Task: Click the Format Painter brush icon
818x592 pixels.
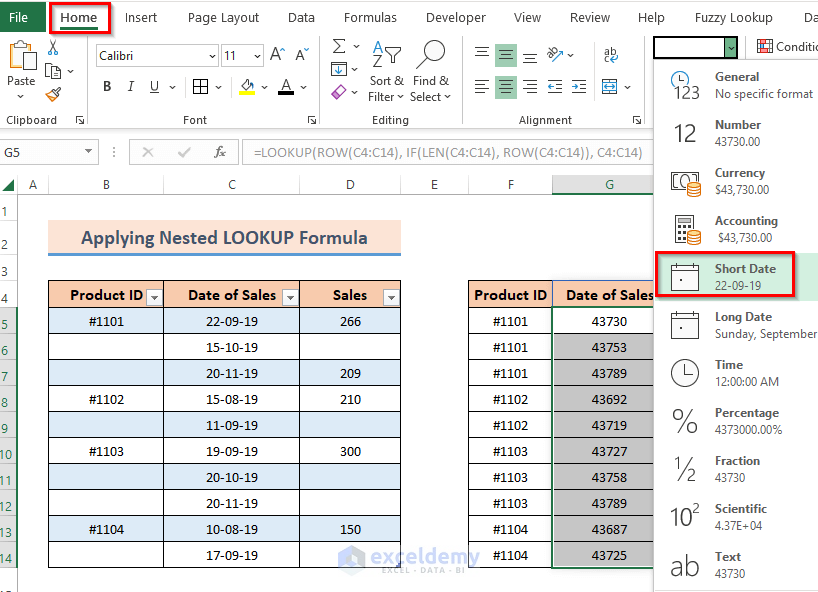Action: click(x=53, y=94)
